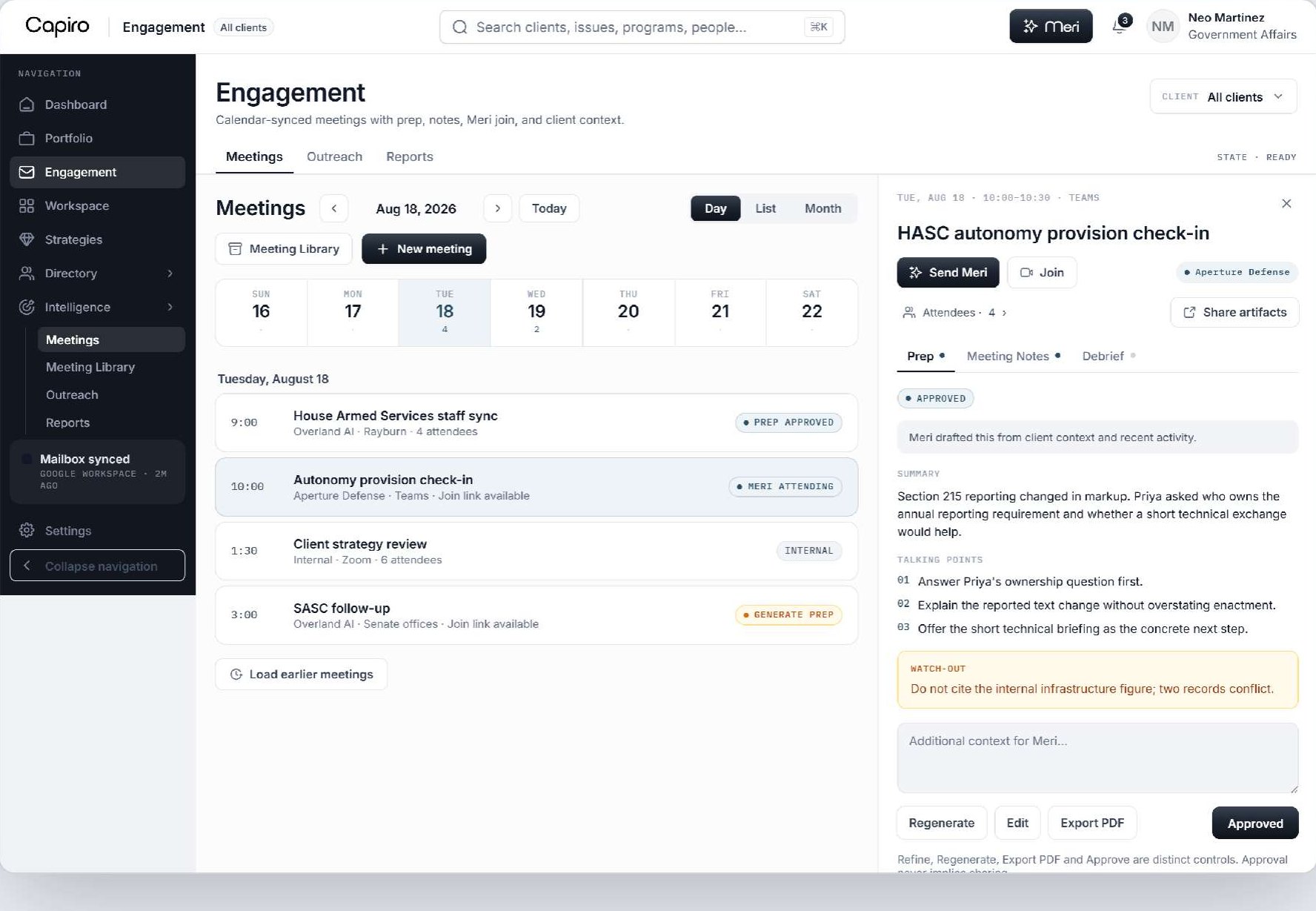Switch to Meeting Notes tab

1013,357
